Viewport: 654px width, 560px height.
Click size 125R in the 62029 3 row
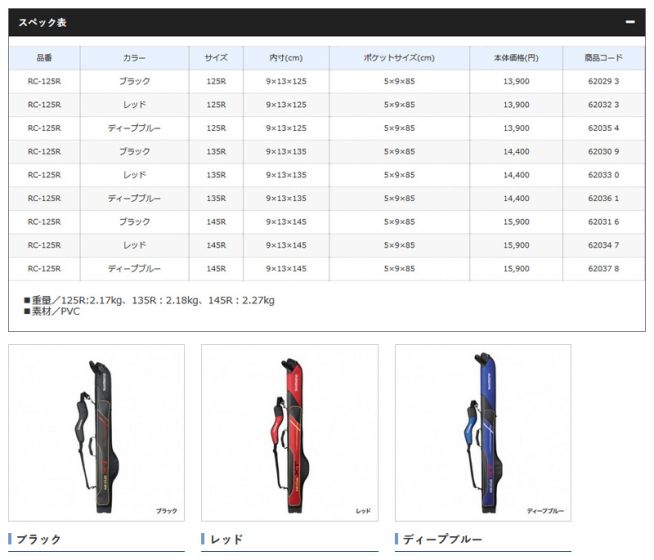[216, 81]
